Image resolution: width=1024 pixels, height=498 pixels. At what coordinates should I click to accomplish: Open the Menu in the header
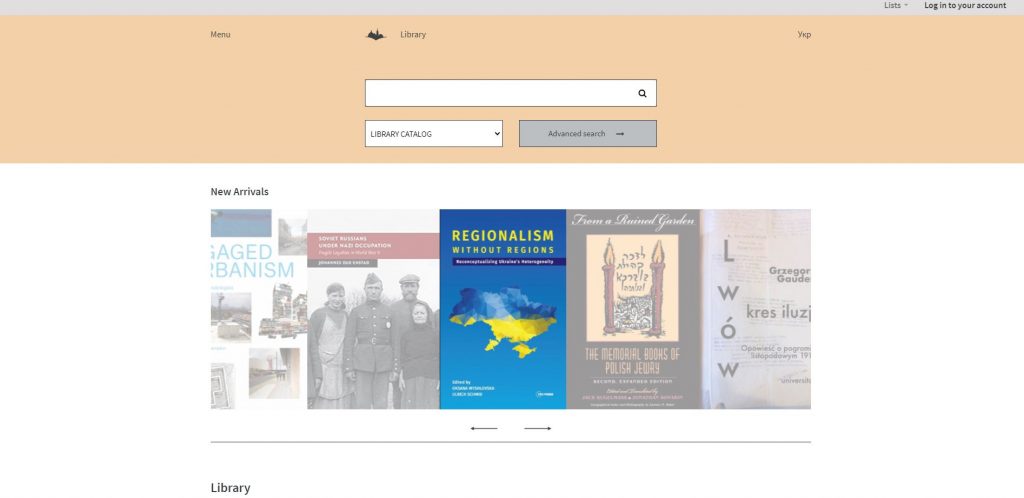(x=220, y=35)
